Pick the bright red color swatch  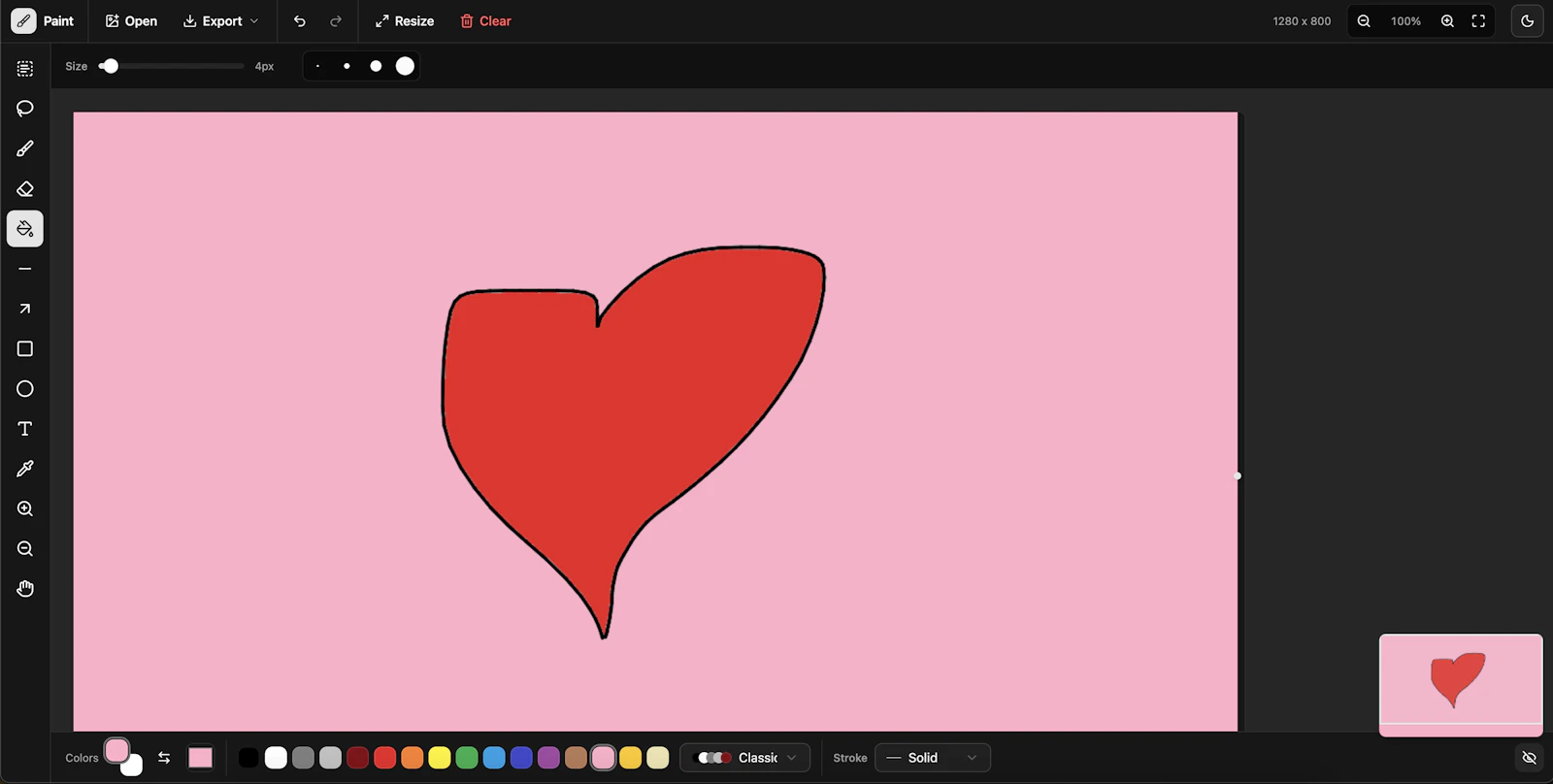[x=385, y=758]
